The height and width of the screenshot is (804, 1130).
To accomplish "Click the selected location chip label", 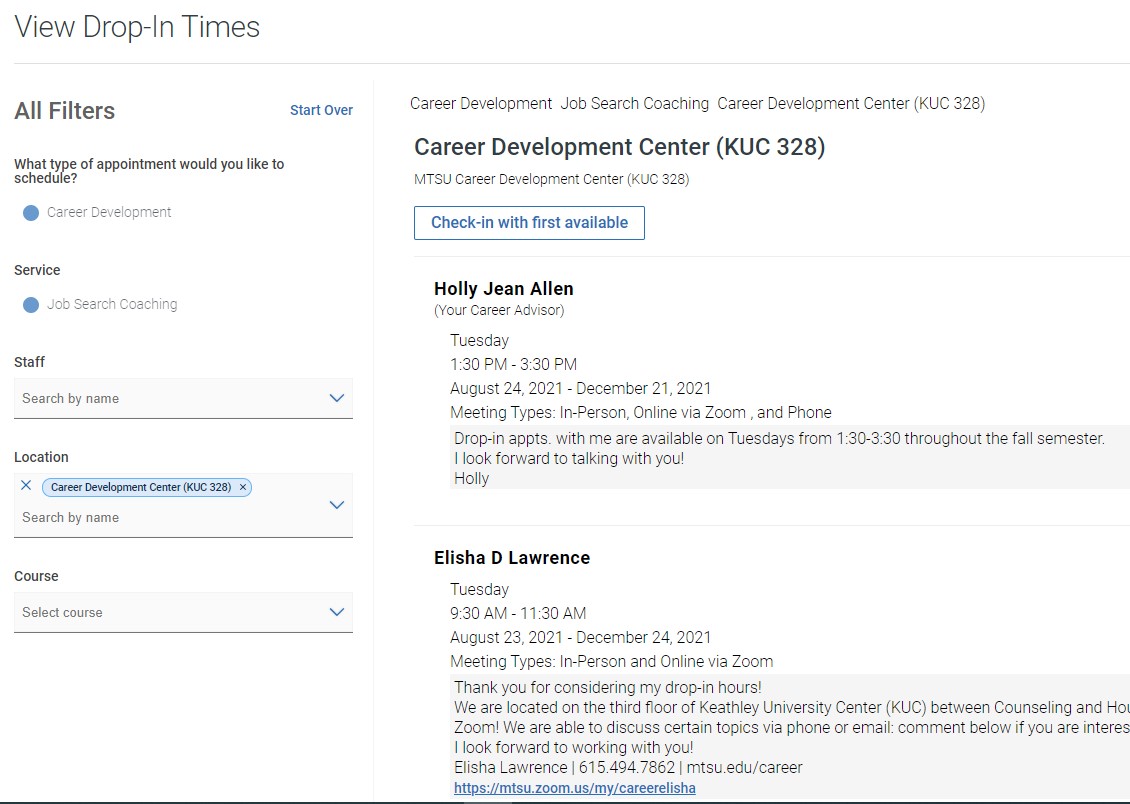I will click(140, 488).
